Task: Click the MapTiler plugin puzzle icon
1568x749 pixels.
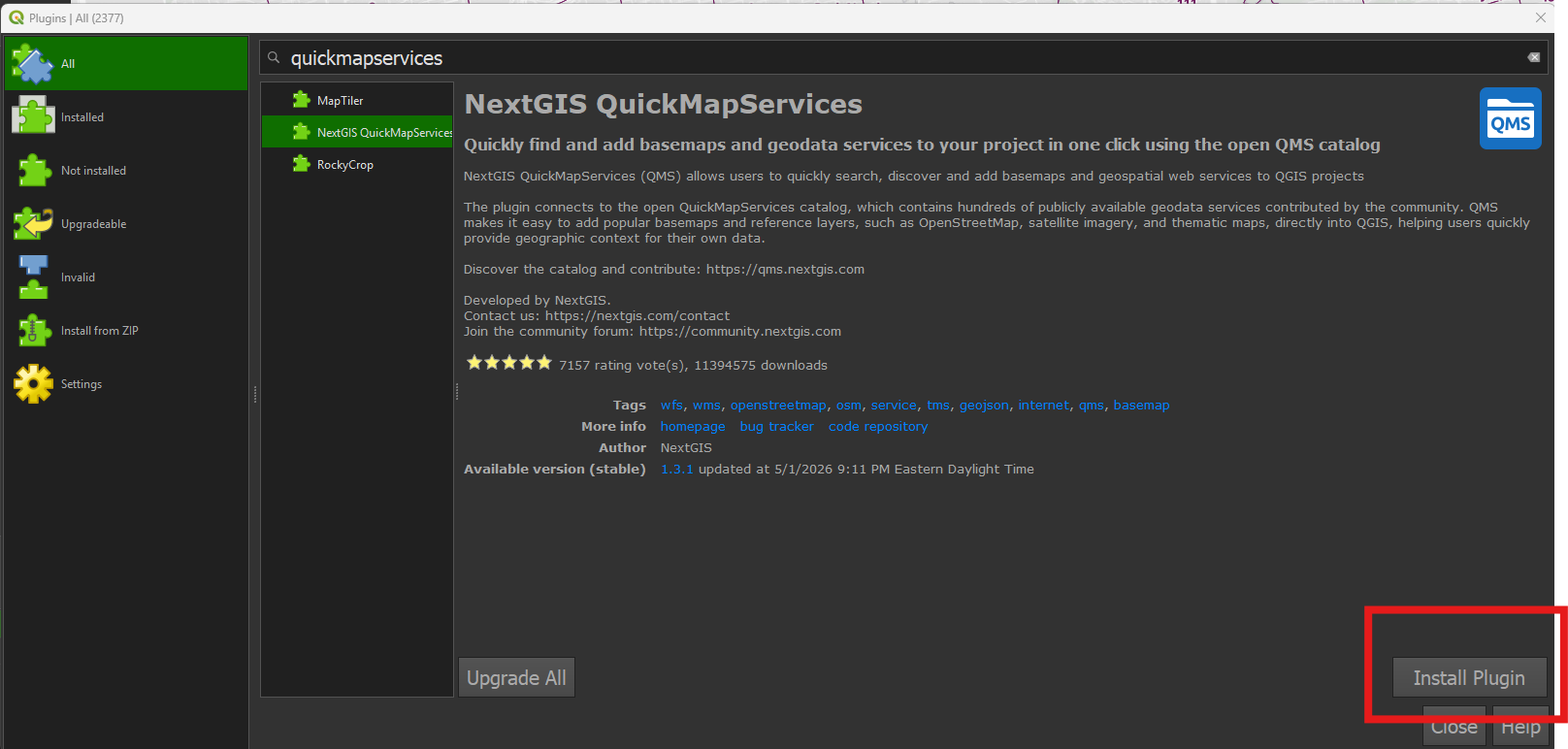Action: [302, 100]
